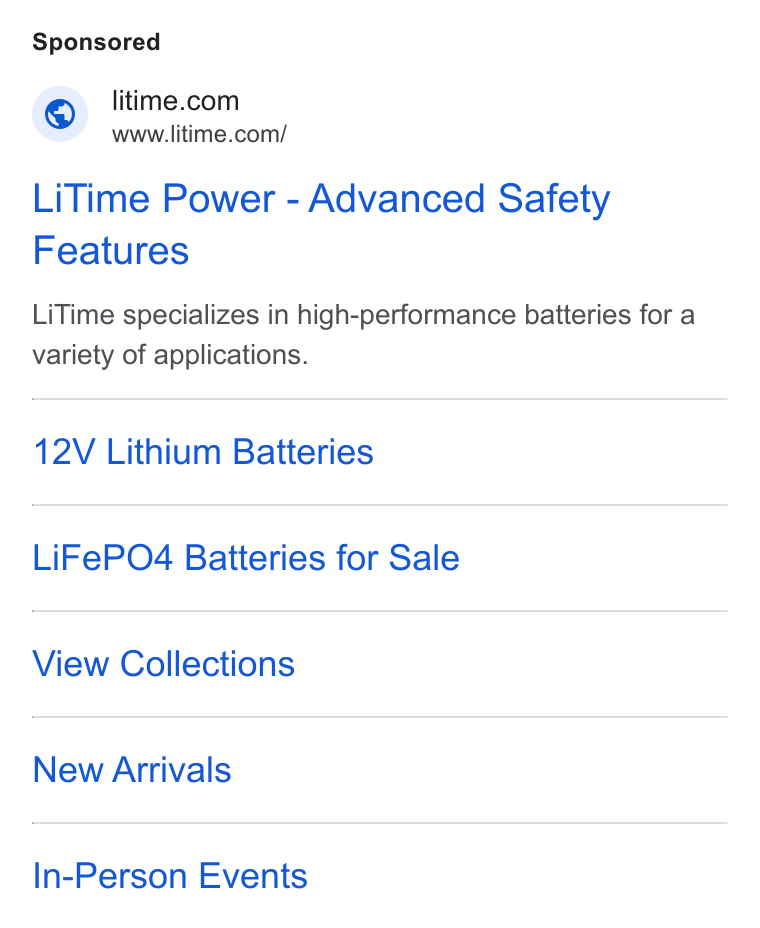The image size is (760, 928).
Task: Click the word "Collections" in View Collections
Action: pos(207,664)
